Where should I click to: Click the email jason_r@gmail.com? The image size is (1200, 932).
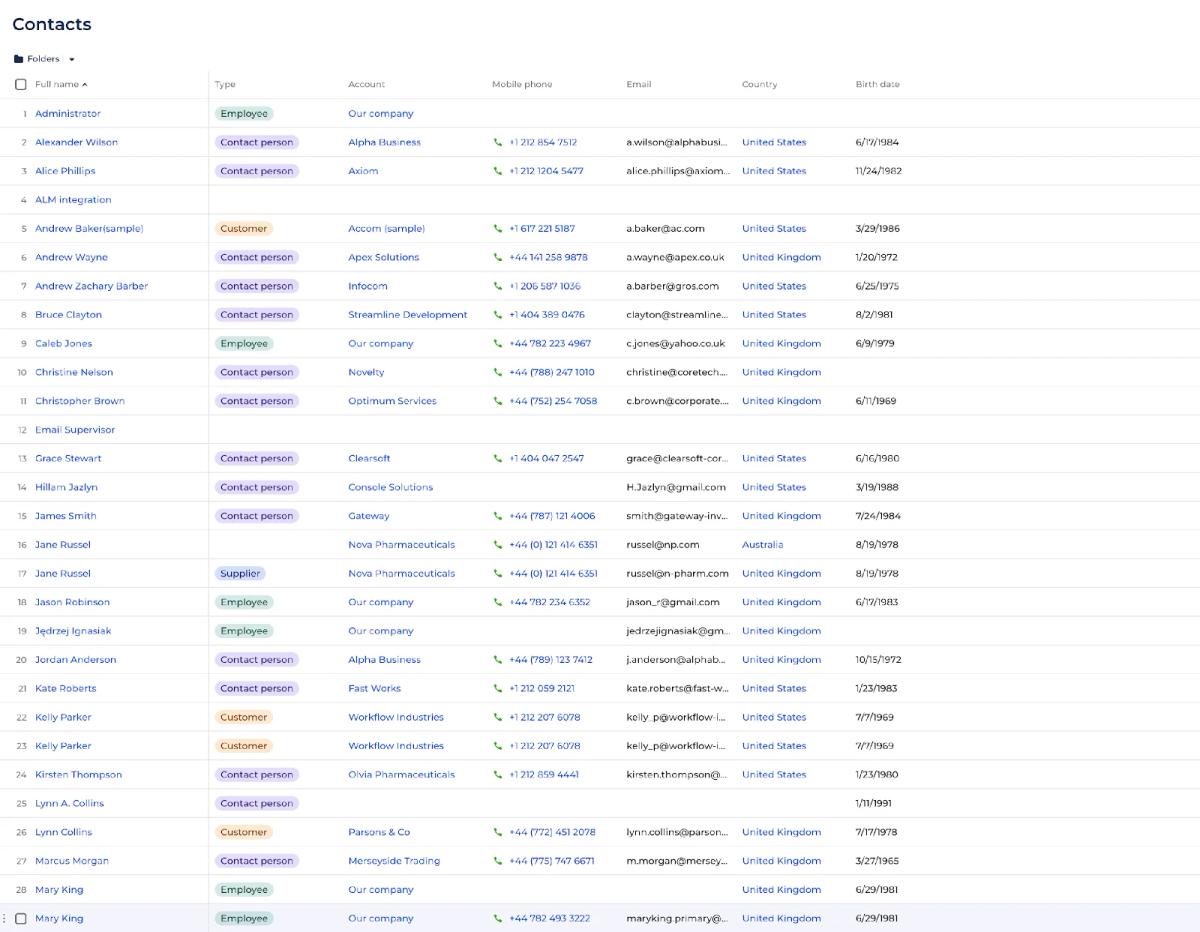coord(673,602)
